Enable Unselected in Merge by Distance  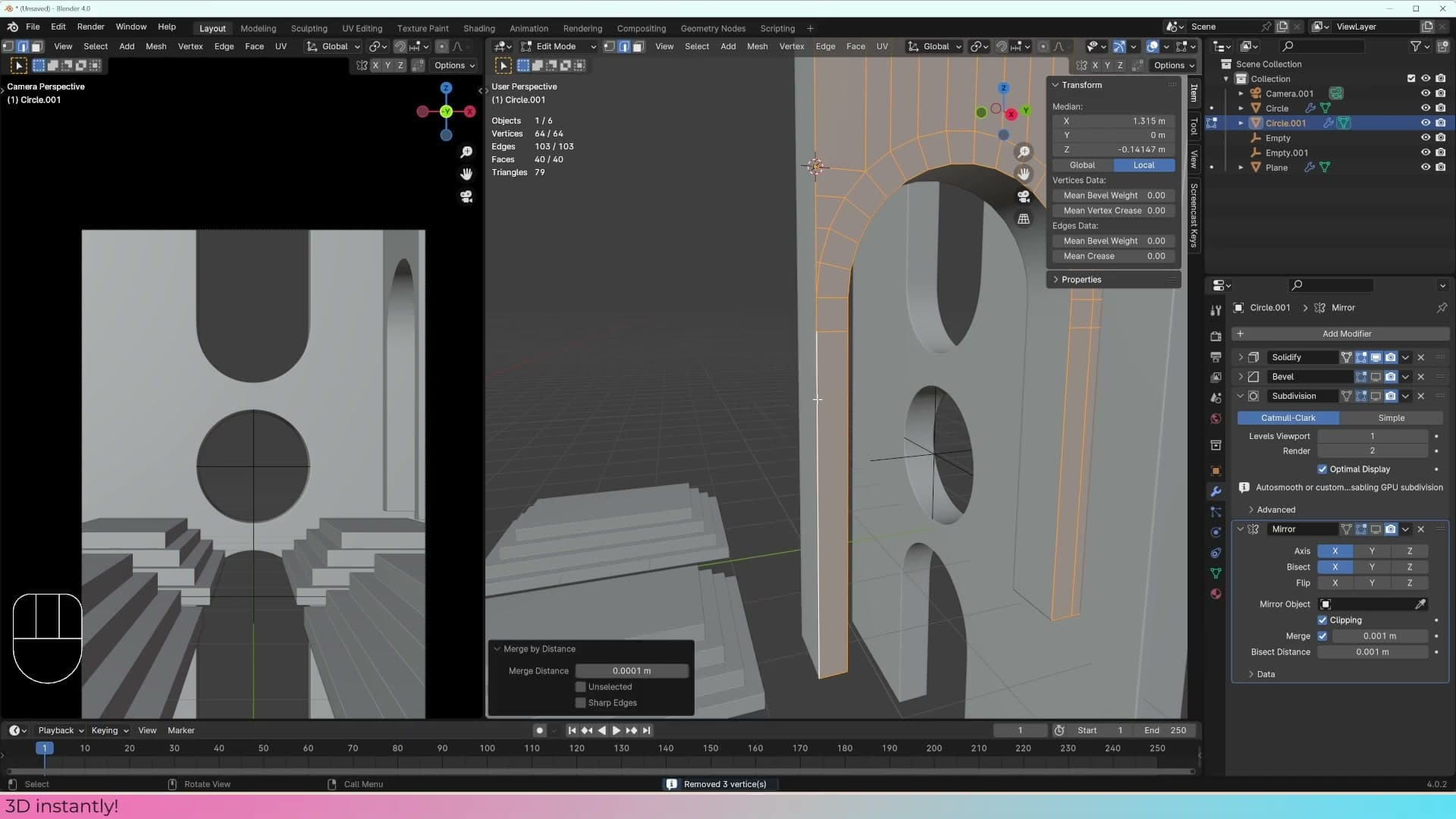[x=581, y=687]
